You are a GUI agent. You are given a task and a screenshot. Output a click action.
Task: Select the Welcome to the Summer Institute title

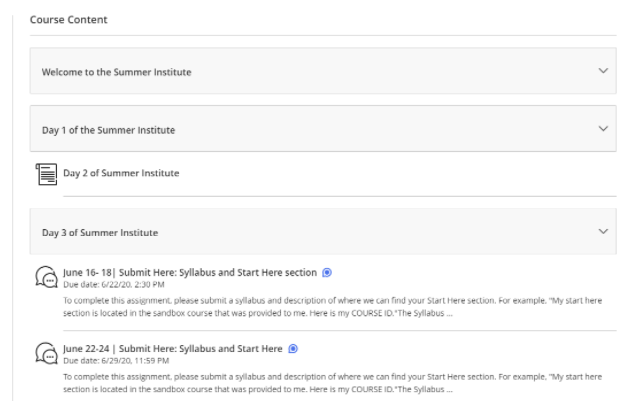pos(116,72)
